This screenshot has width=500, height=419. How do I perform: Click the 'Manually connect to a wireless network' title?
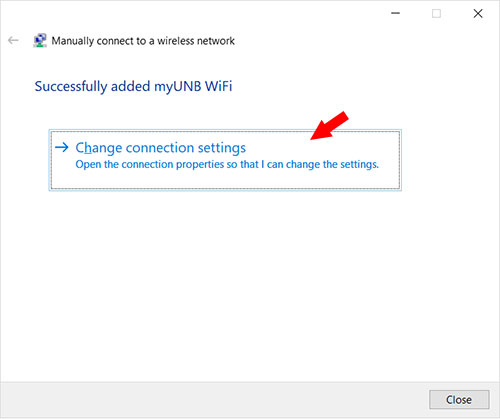143,41
